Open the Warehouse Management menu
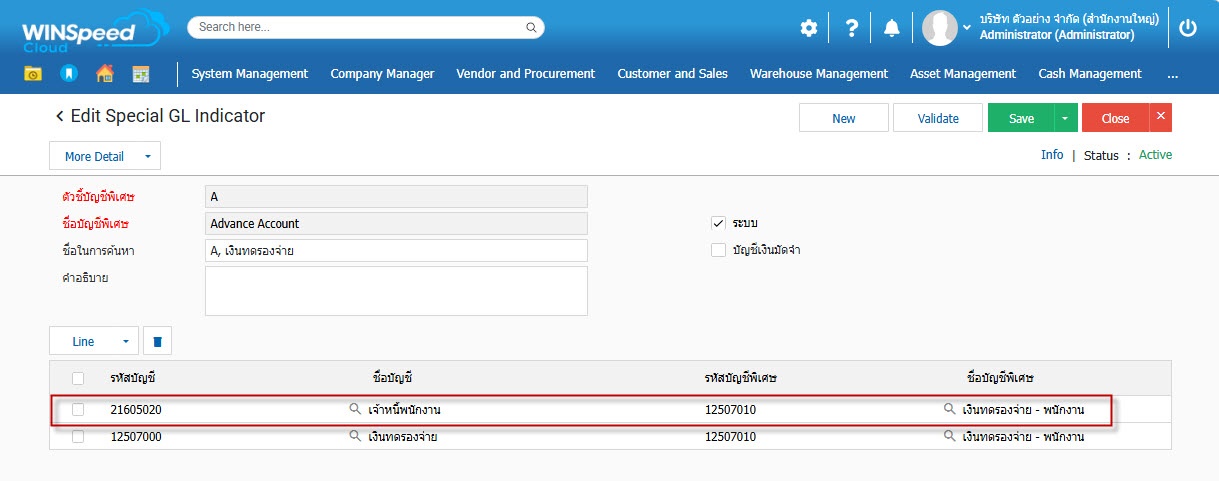This screenshot has width=1219, height=481. click(x=818, y=73)
